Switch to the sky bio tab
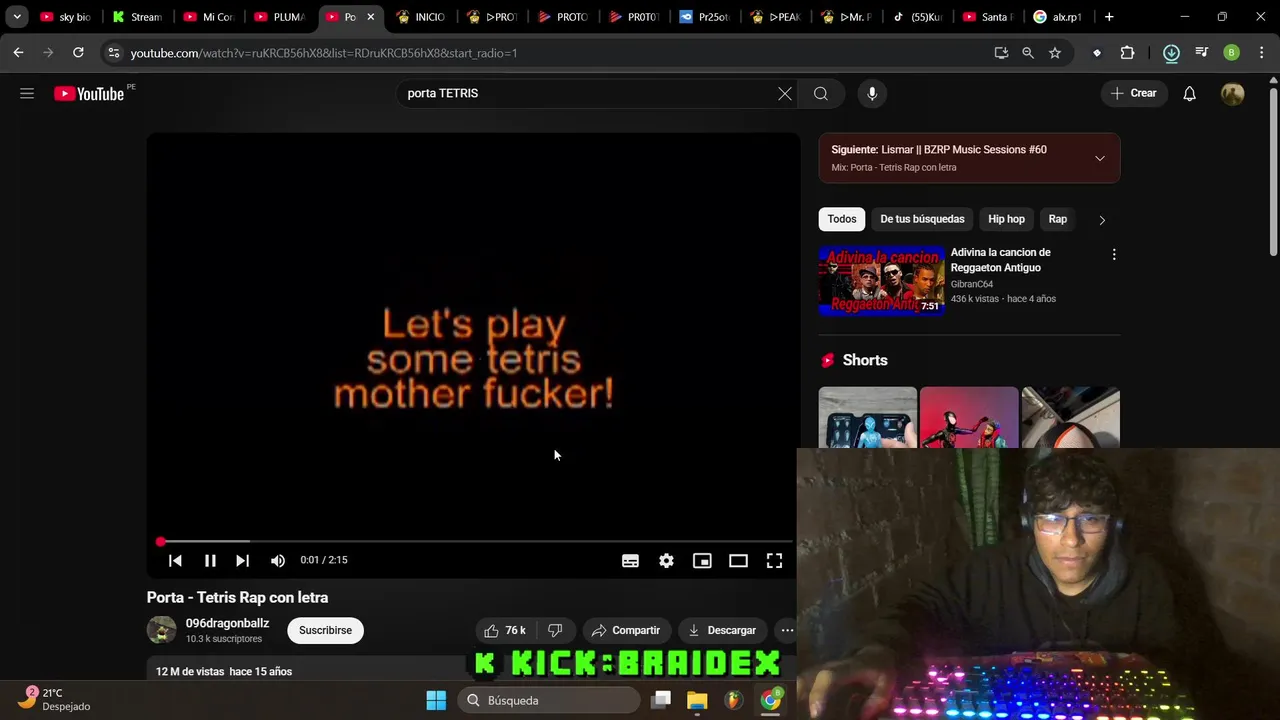This screenshot has height=720, width=1280. tap(66, 17)
